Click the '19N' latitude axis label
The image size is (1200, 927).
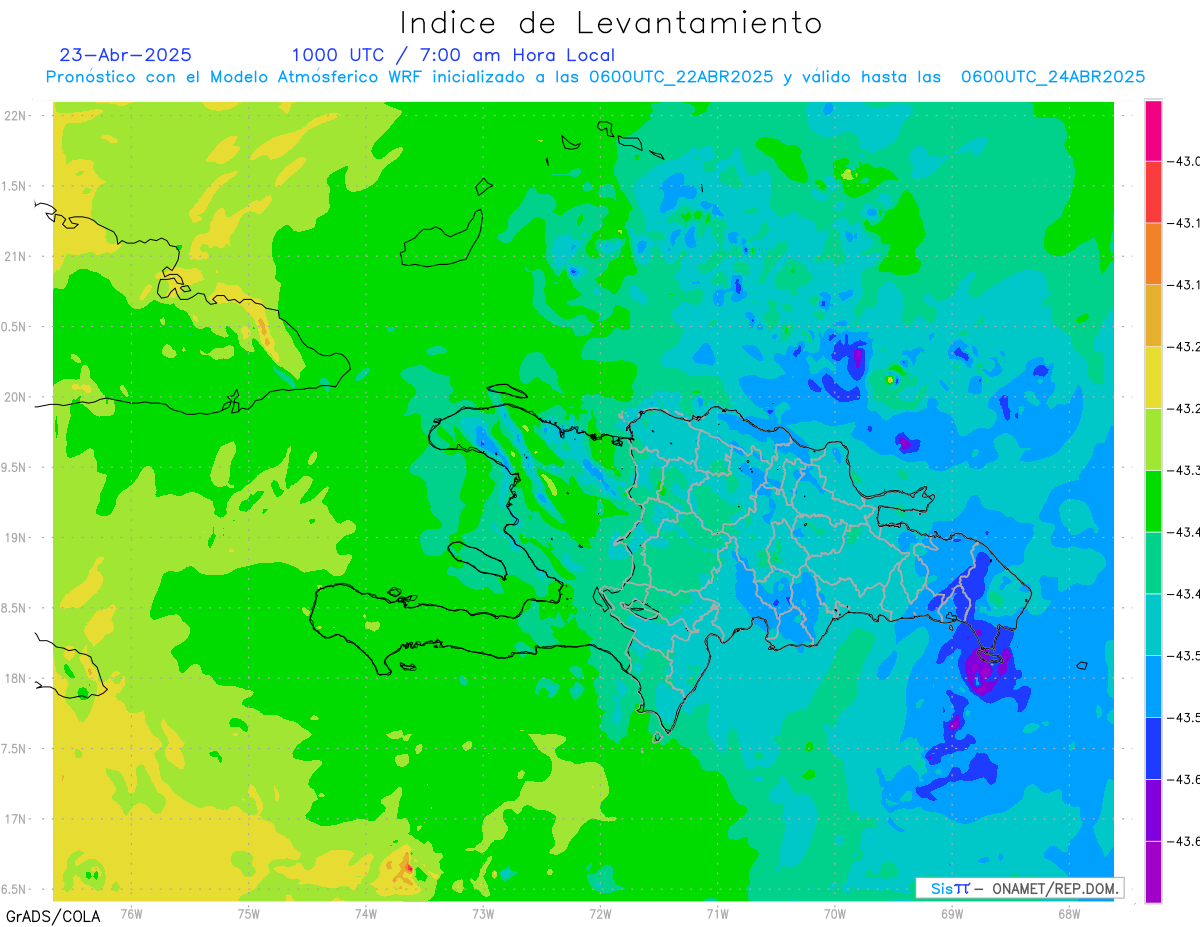pyautogui.click(x=15, y=538)
